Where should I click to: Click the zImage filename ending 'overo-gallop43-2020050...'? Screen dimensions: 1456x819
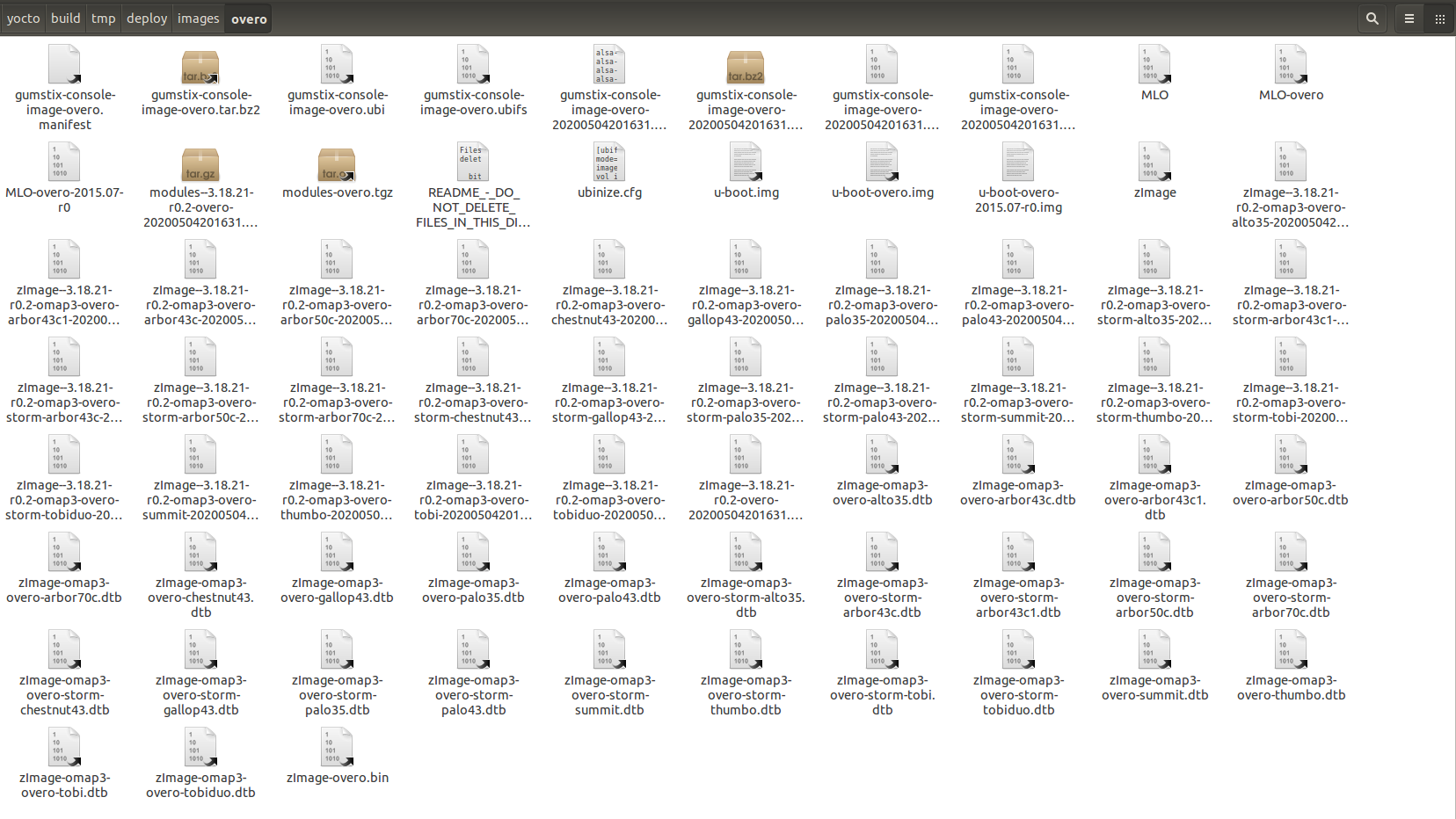click(746, 305)
